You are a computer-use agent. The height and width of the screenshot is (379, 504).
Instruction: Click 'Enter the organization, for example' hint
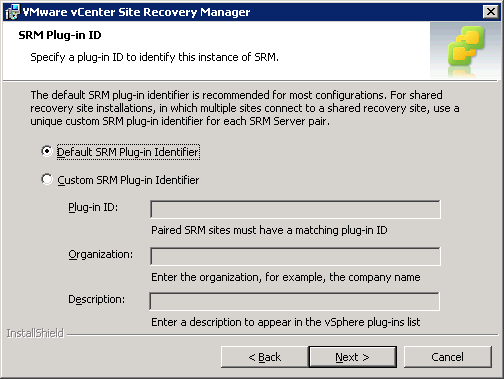point(286,277)
